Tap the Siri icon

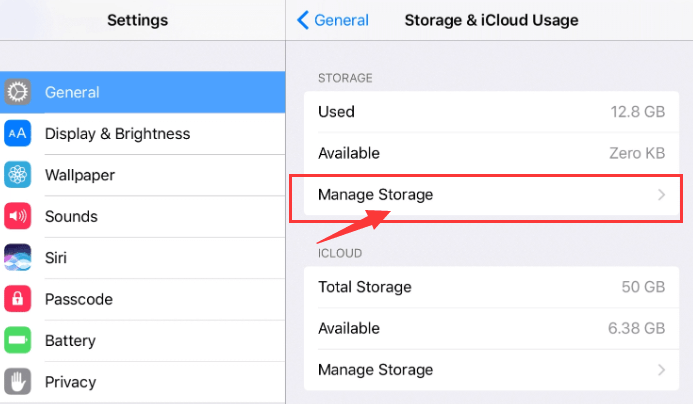[x=17, y=258]
